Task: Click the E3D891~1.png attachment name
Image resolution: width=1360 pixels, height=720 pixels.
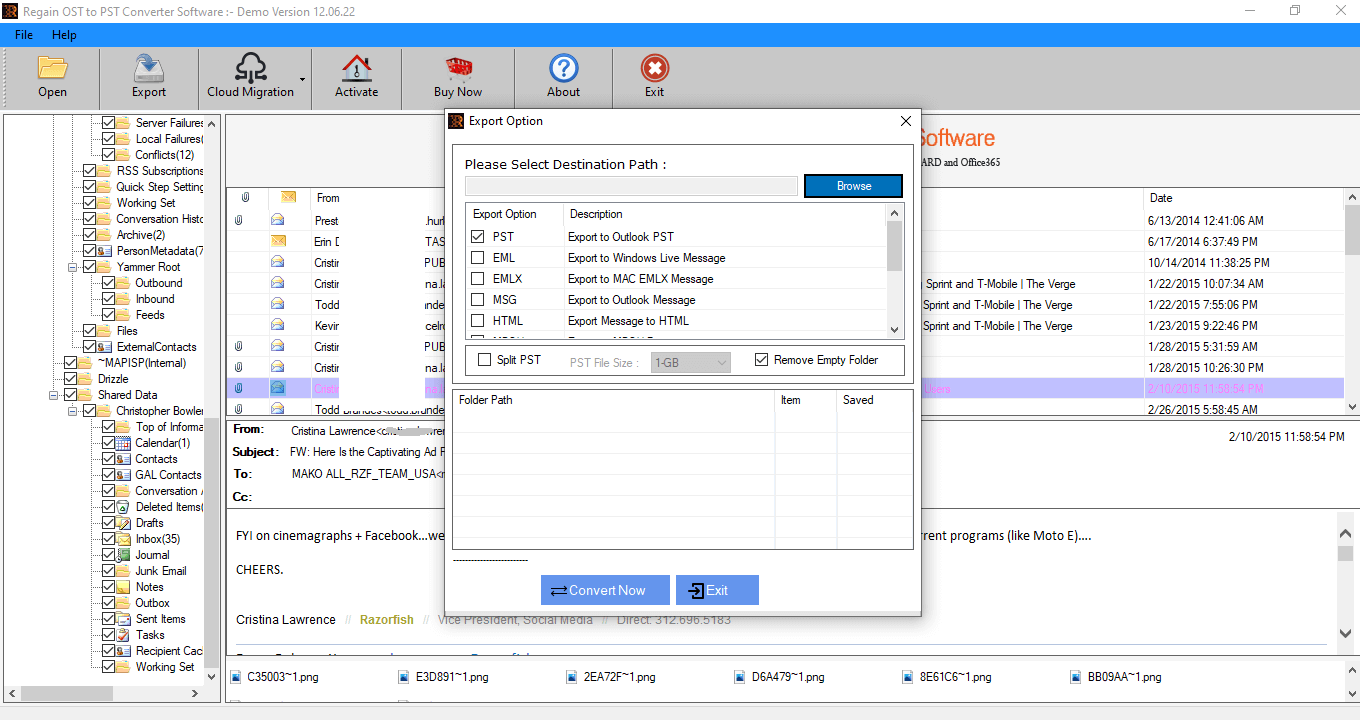Action: click(452, 677)
